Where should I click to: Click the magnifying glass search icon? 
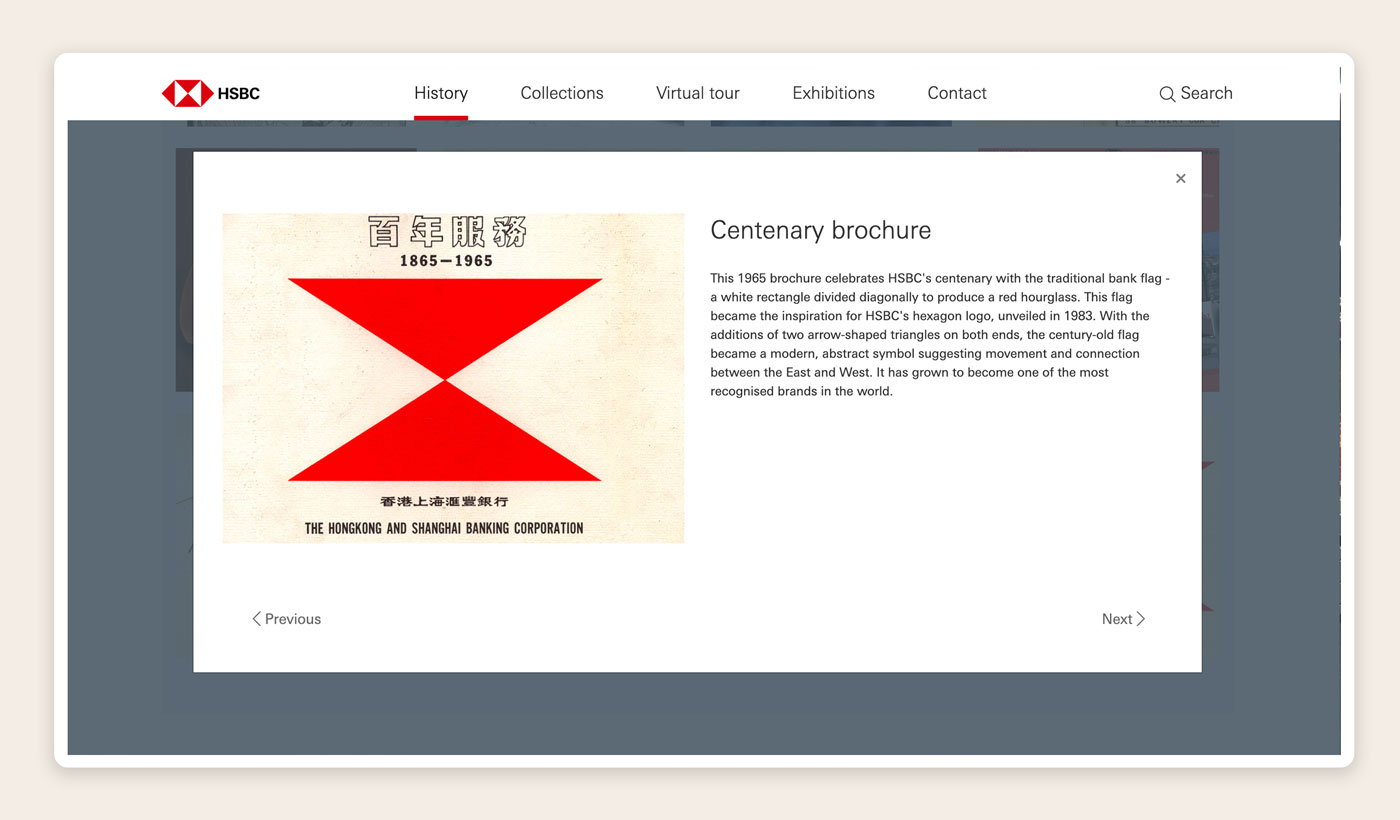(1167, 94)
